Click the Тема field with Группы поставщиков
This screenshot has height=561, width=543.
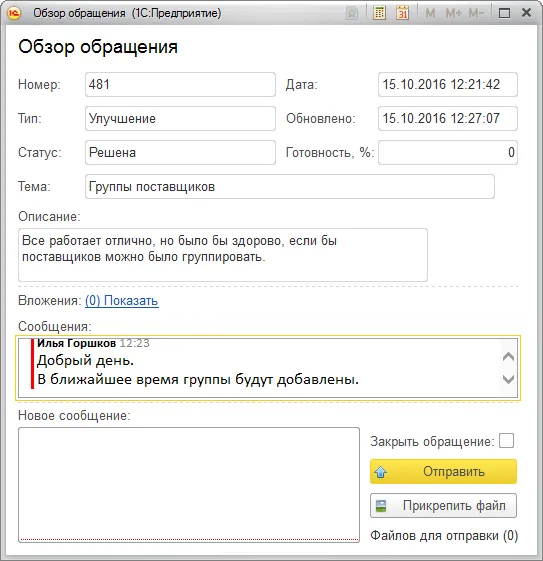[290, 186]
